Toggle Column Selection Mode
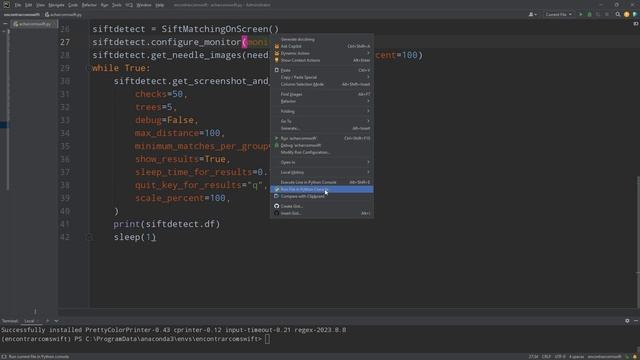 (322, 84)
